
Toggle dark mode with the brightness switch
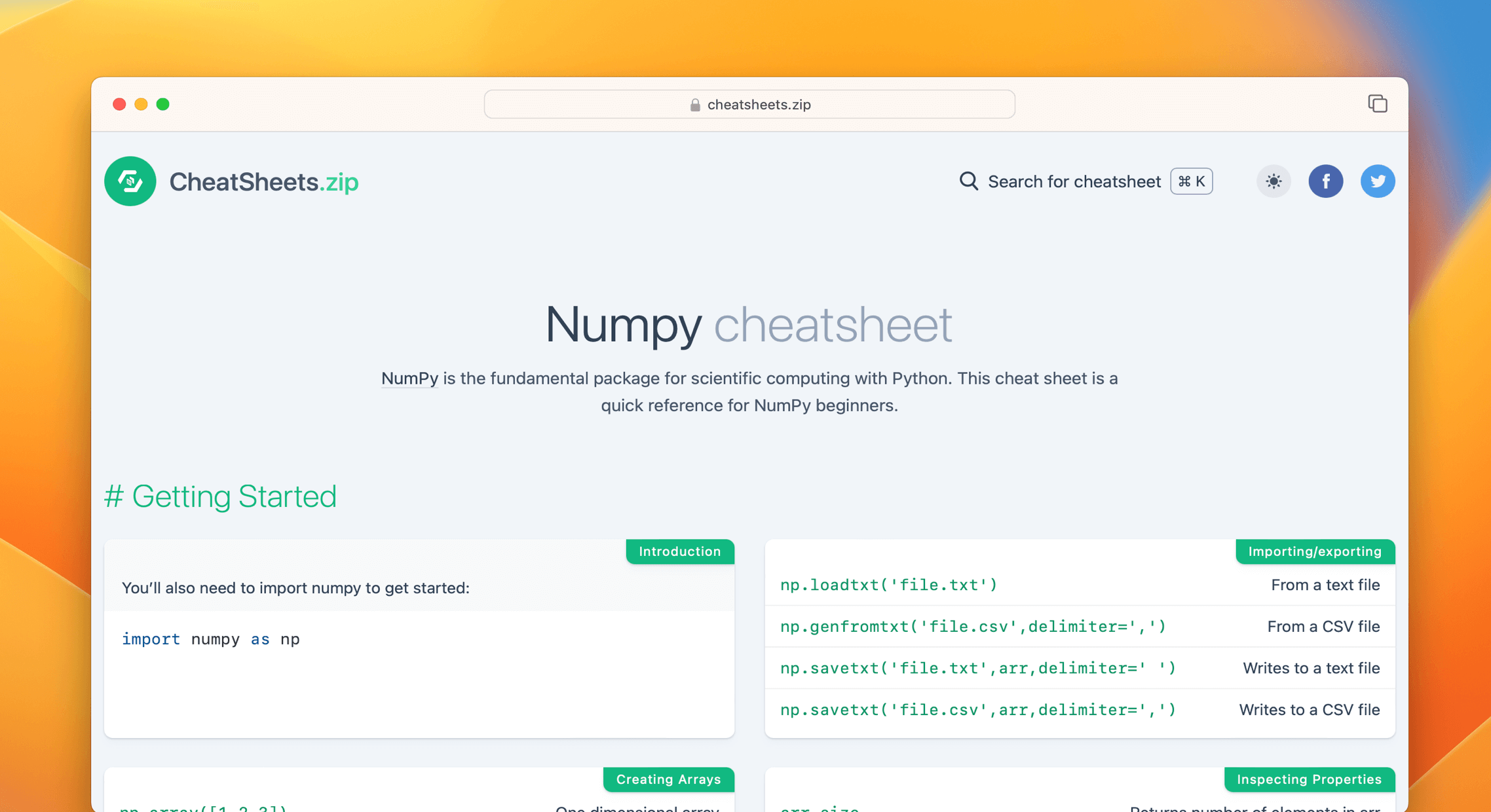[x=1274, y=181]
